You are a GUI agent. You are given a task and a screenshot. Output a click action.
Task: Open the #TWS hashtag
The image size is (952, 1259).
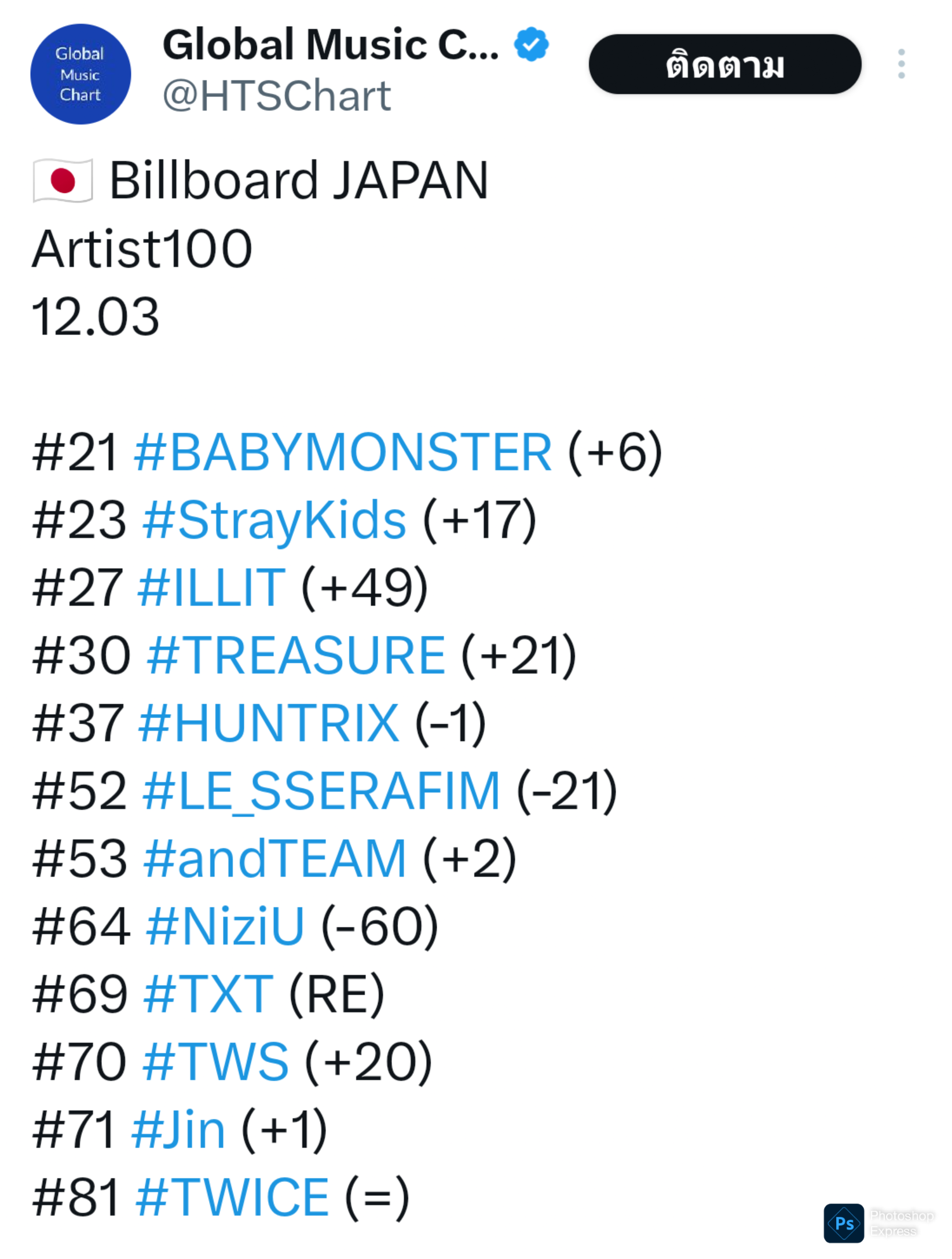(215, 1062)
